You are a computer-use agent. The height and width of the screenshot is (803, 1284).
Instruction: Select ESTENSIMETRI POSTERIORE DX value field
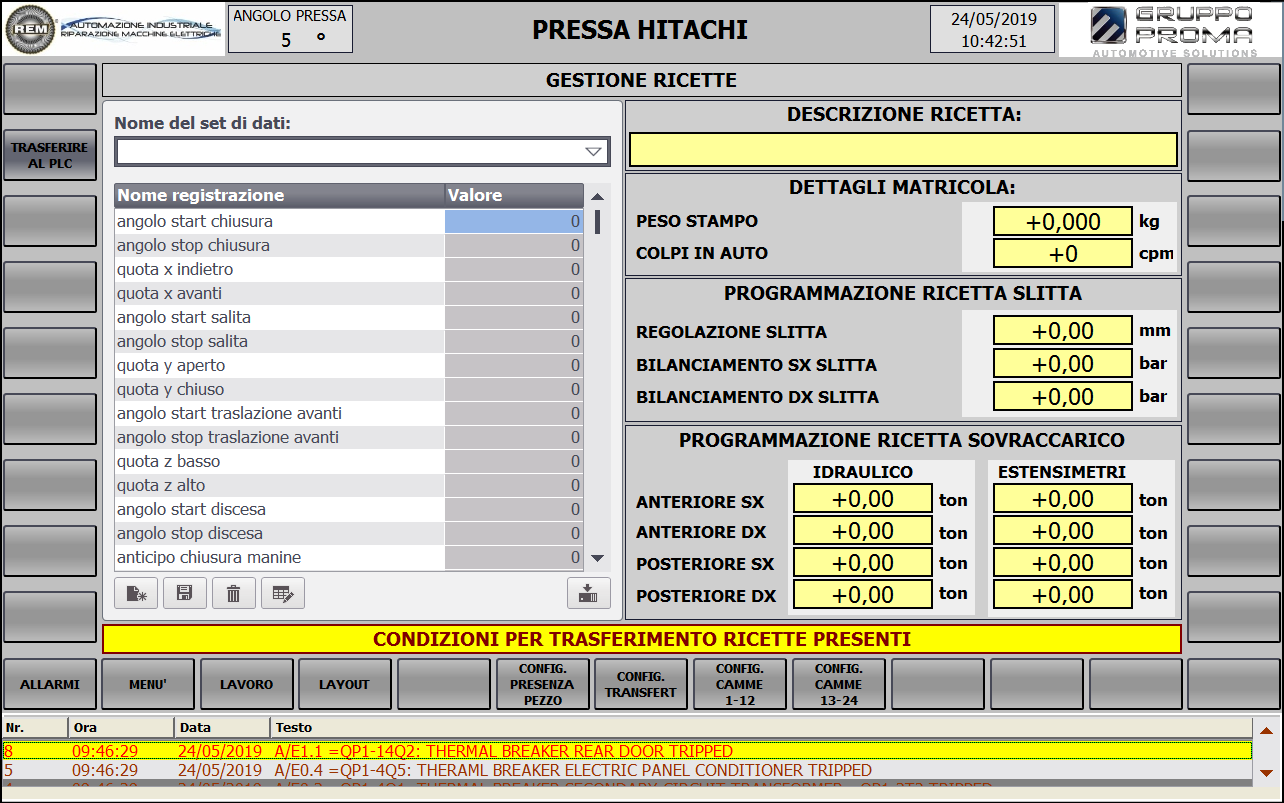click(1063, 595)
